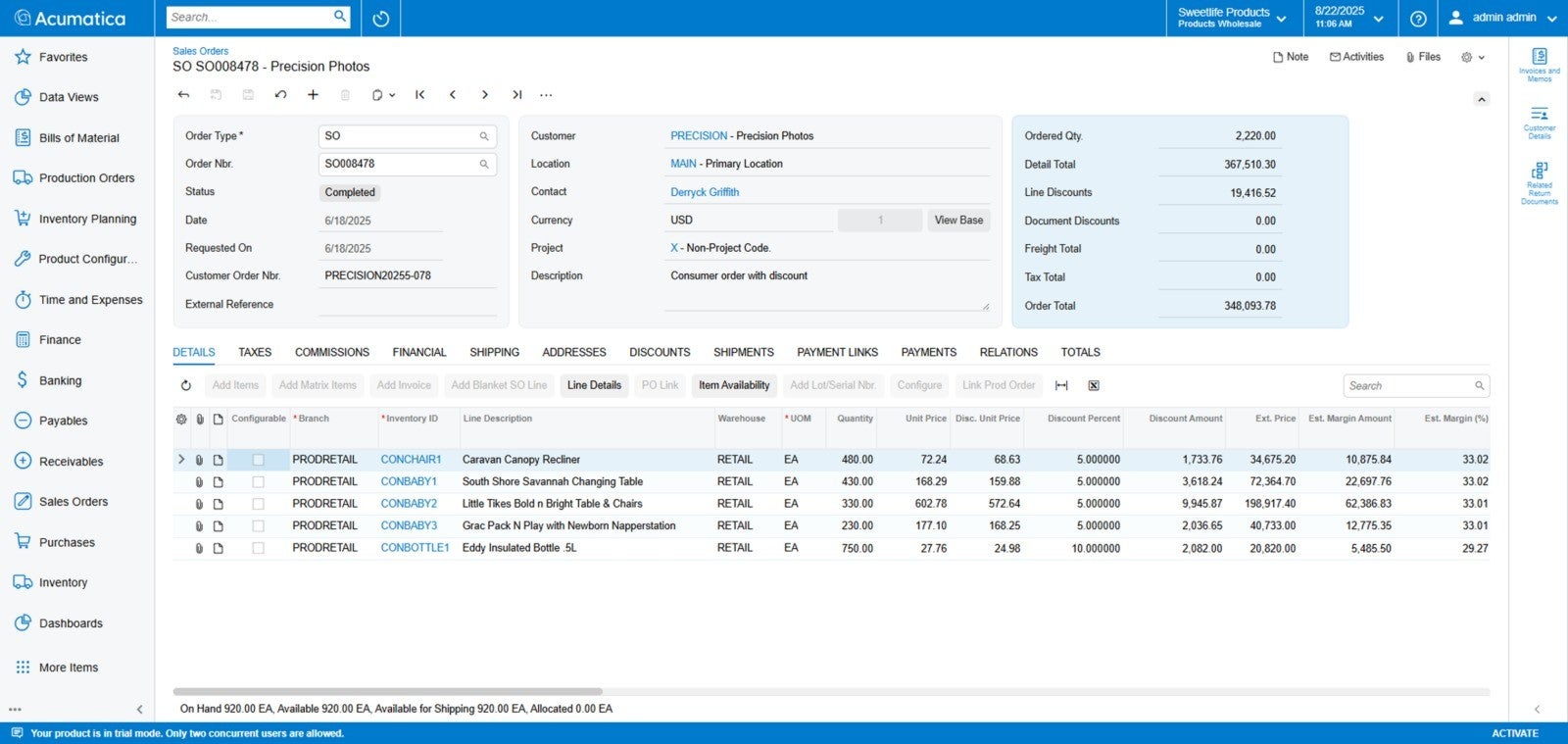Click the Line Details button

coord(594,385)
